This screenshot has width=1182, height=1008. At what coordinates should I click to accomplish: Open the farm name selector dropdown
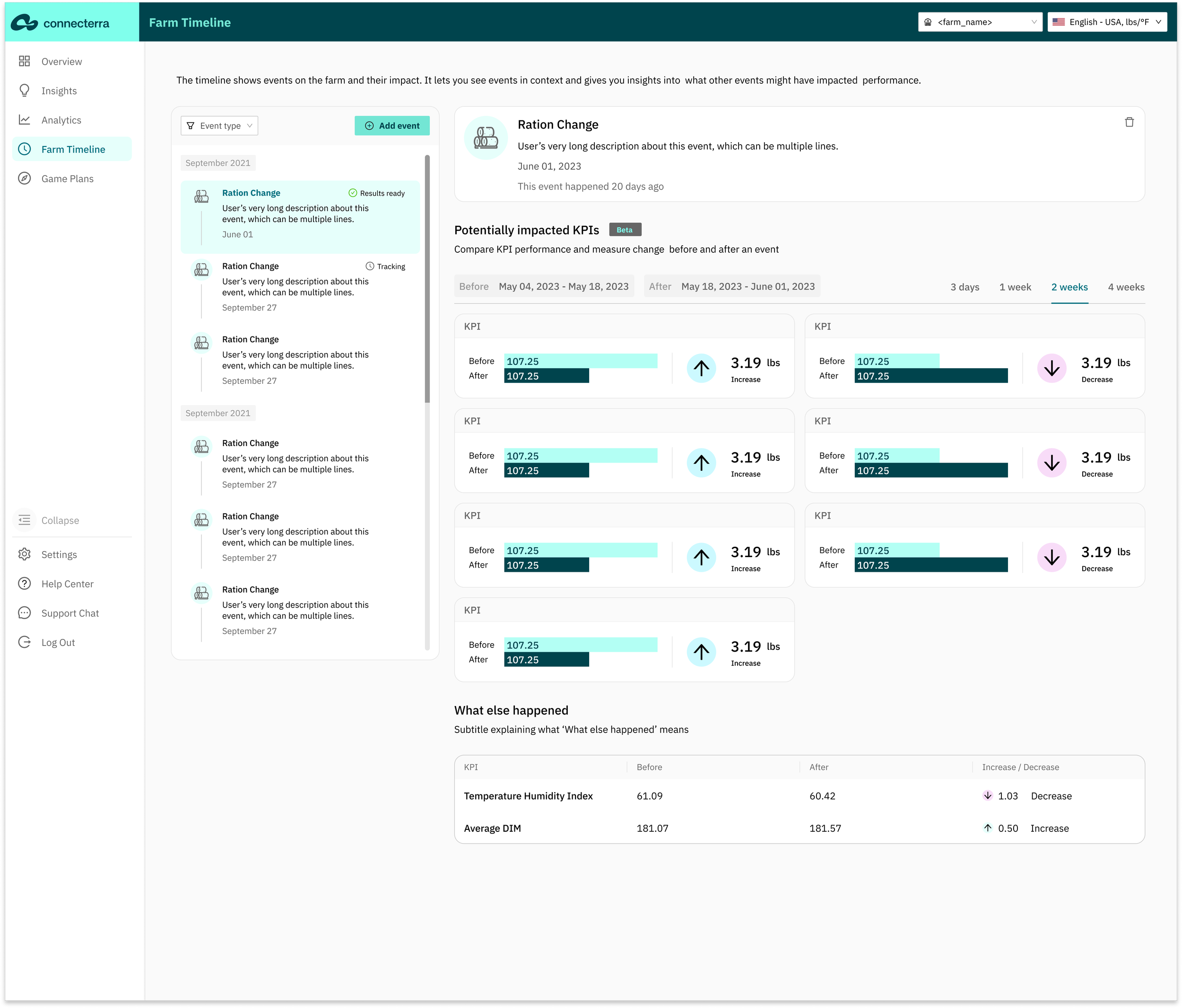click(980, 22)
